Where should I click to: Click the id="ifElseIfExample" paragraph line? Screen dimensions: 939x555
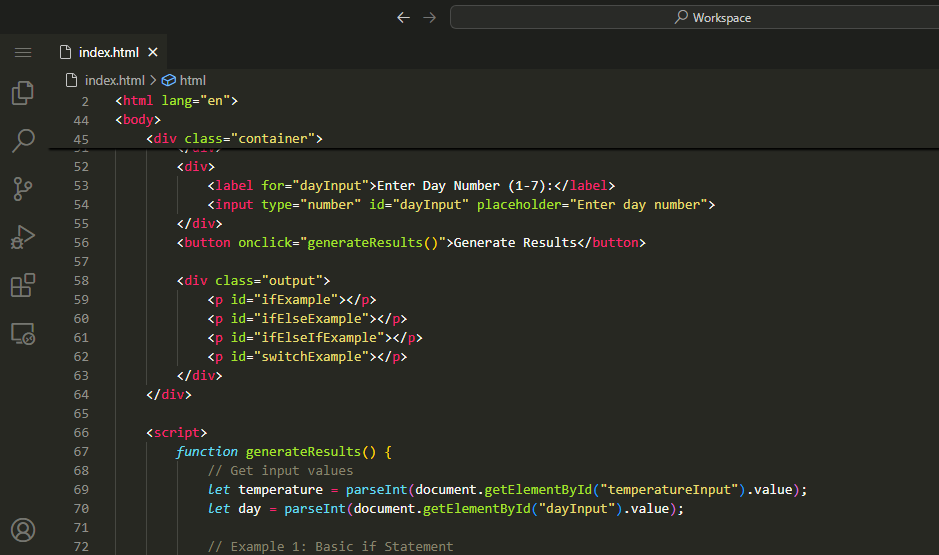(315, 338)
